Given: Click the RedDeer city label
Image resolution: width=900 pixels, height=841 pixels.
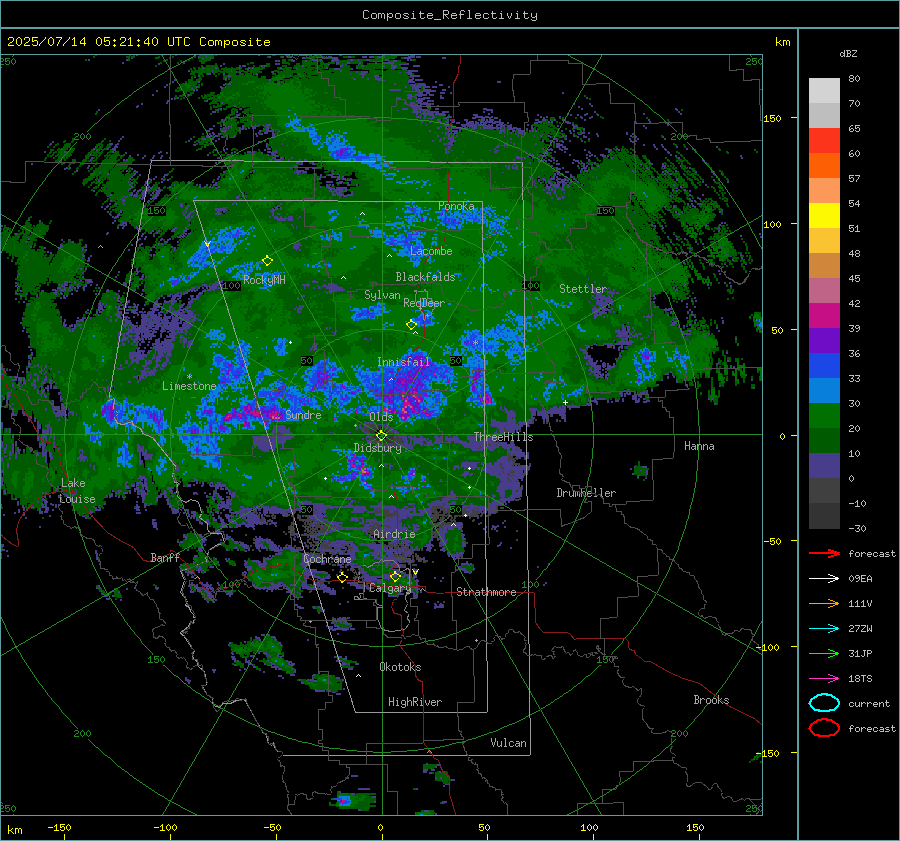Looking at the screenshot, I should click(x=424, y=303).
